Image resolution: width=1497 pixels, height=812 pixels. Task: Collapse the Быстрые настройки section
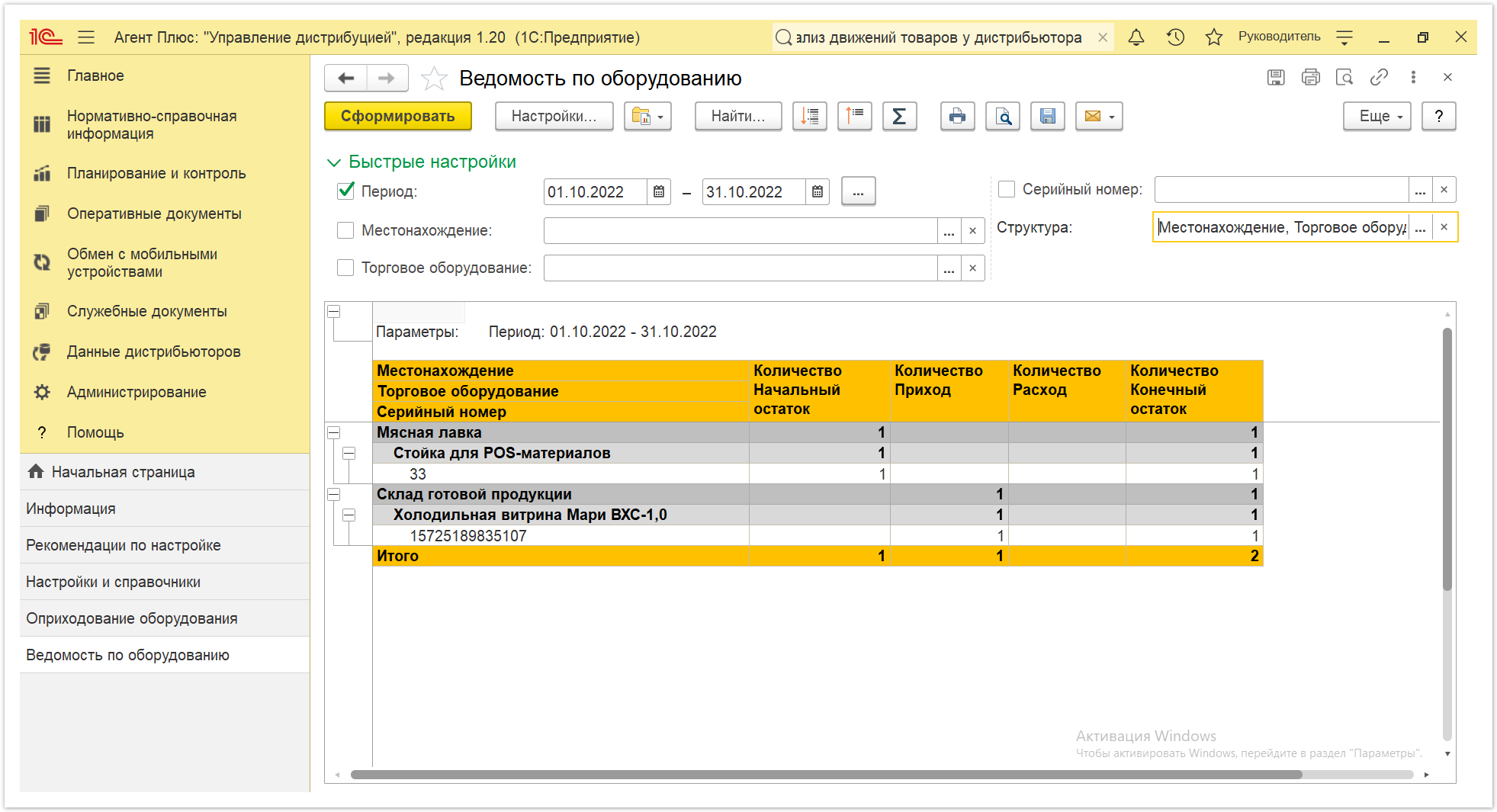334,162
